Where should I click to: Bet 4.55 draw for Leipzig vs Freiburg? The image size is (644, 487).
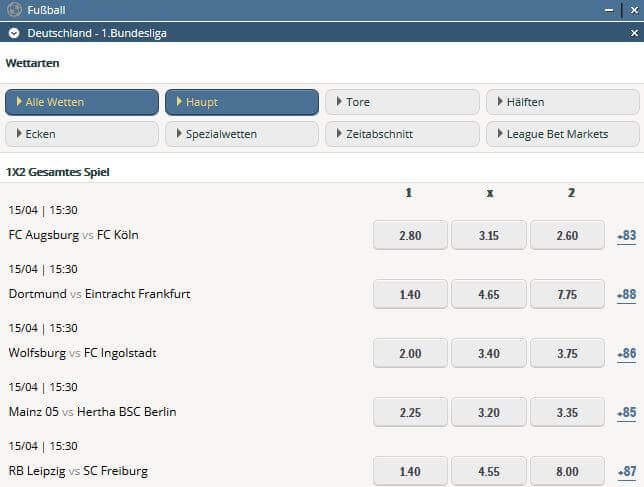point(489,471)
